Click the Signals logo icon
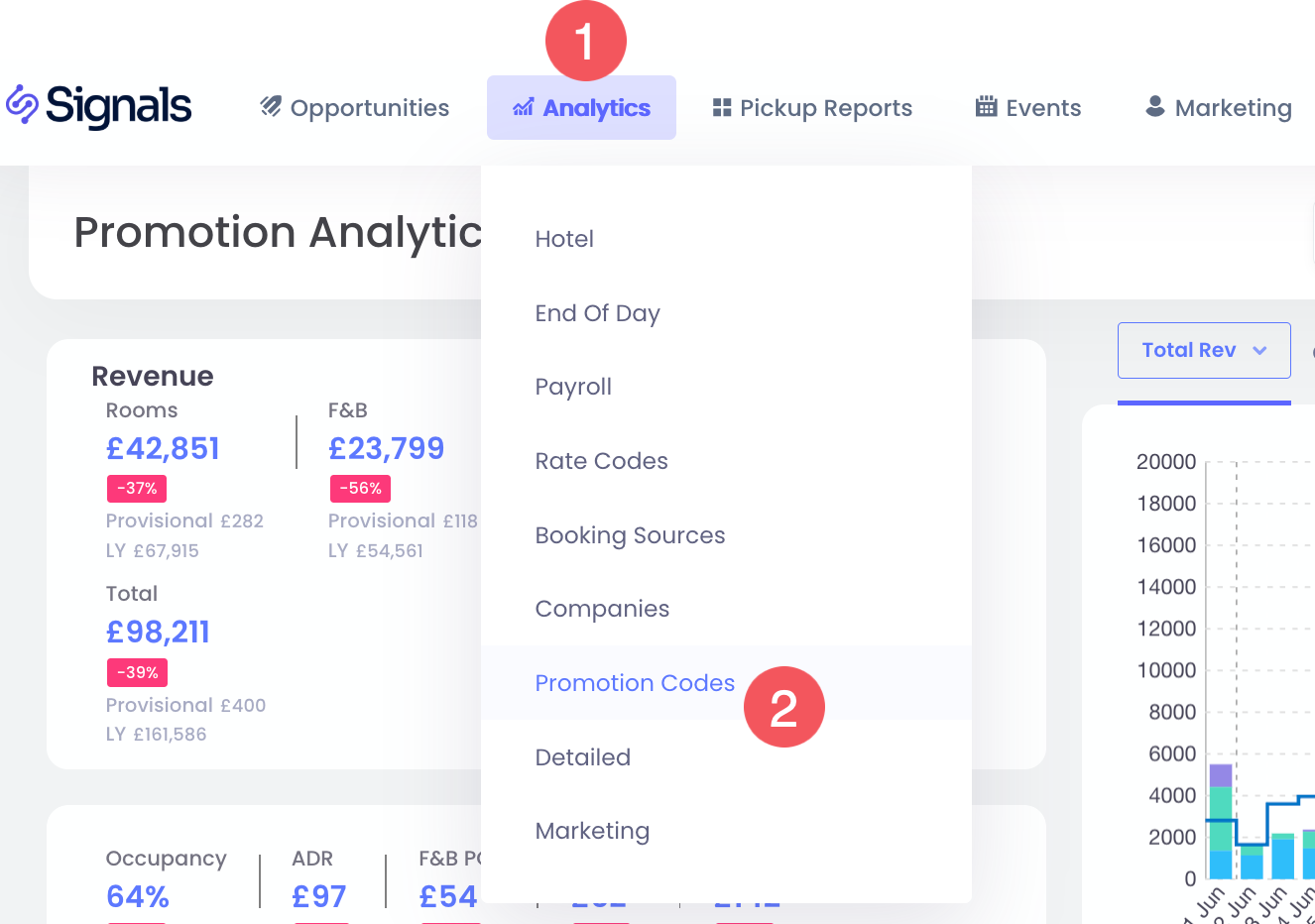 coord(22,105)
